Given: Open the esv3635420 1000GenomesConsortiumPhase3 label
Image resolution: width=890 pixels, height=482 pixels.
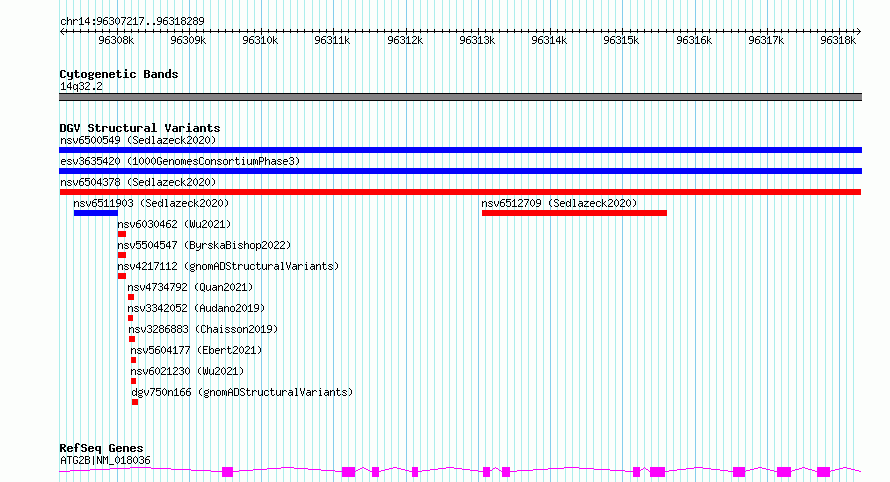Looking at the screenshot, I should [180, 161].
